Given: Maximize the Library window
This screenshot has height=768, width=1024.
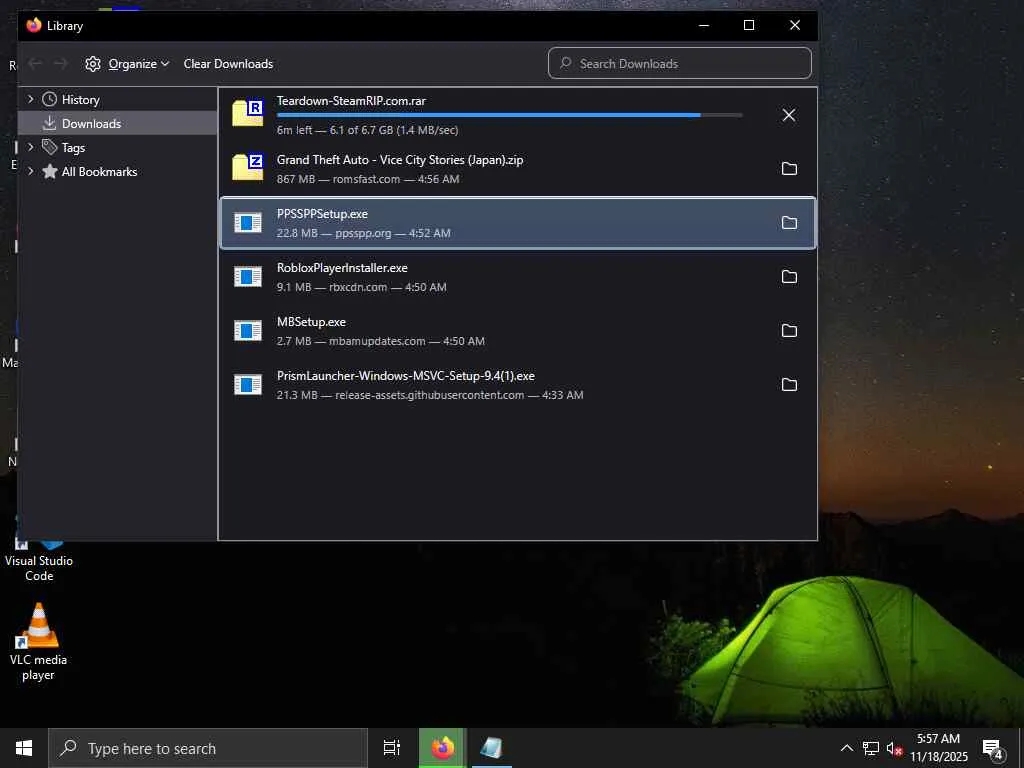Looking at the screenshot, I should [x=749, y=25].
